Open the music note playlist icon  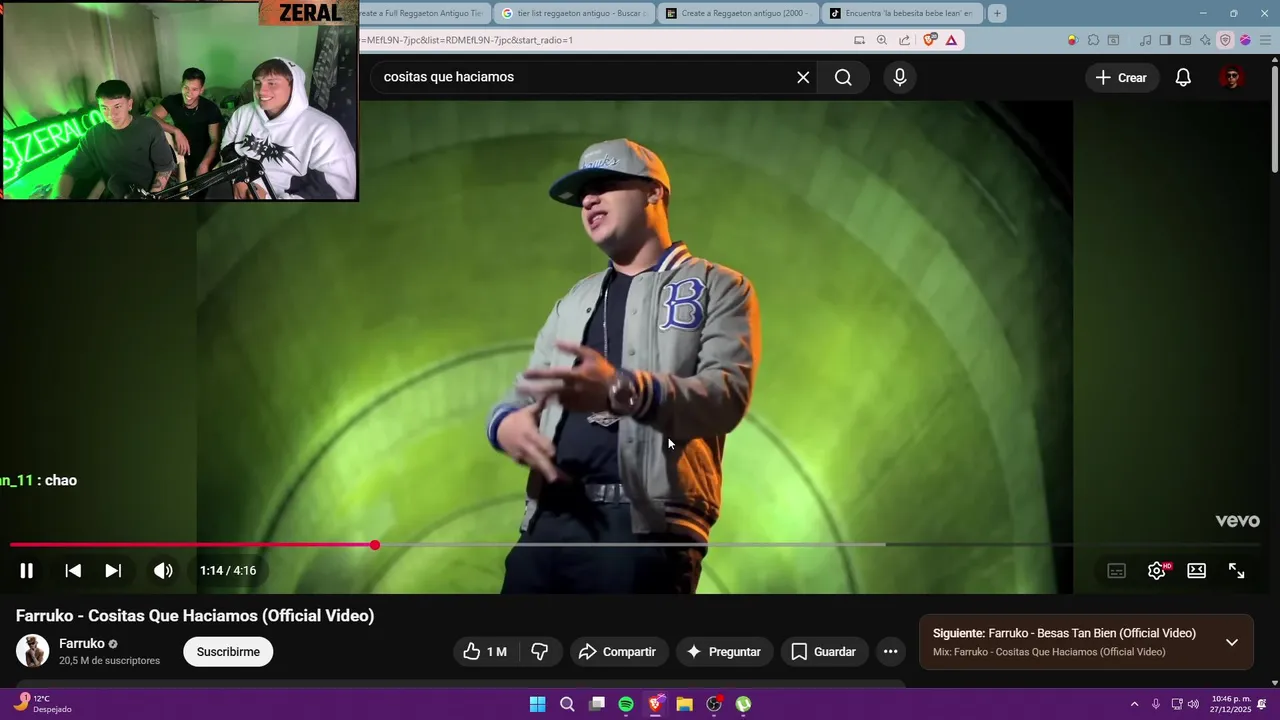click(1146, 40)
